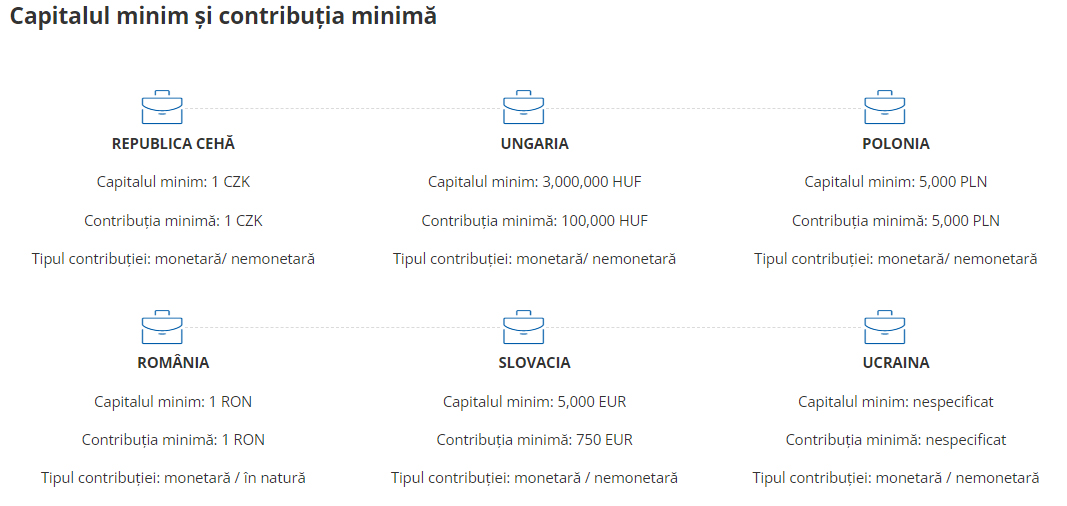The image size is (1067, 506).
Task: Click the briefcase icon above Slovacia
Action: click(x=523, y=327)
